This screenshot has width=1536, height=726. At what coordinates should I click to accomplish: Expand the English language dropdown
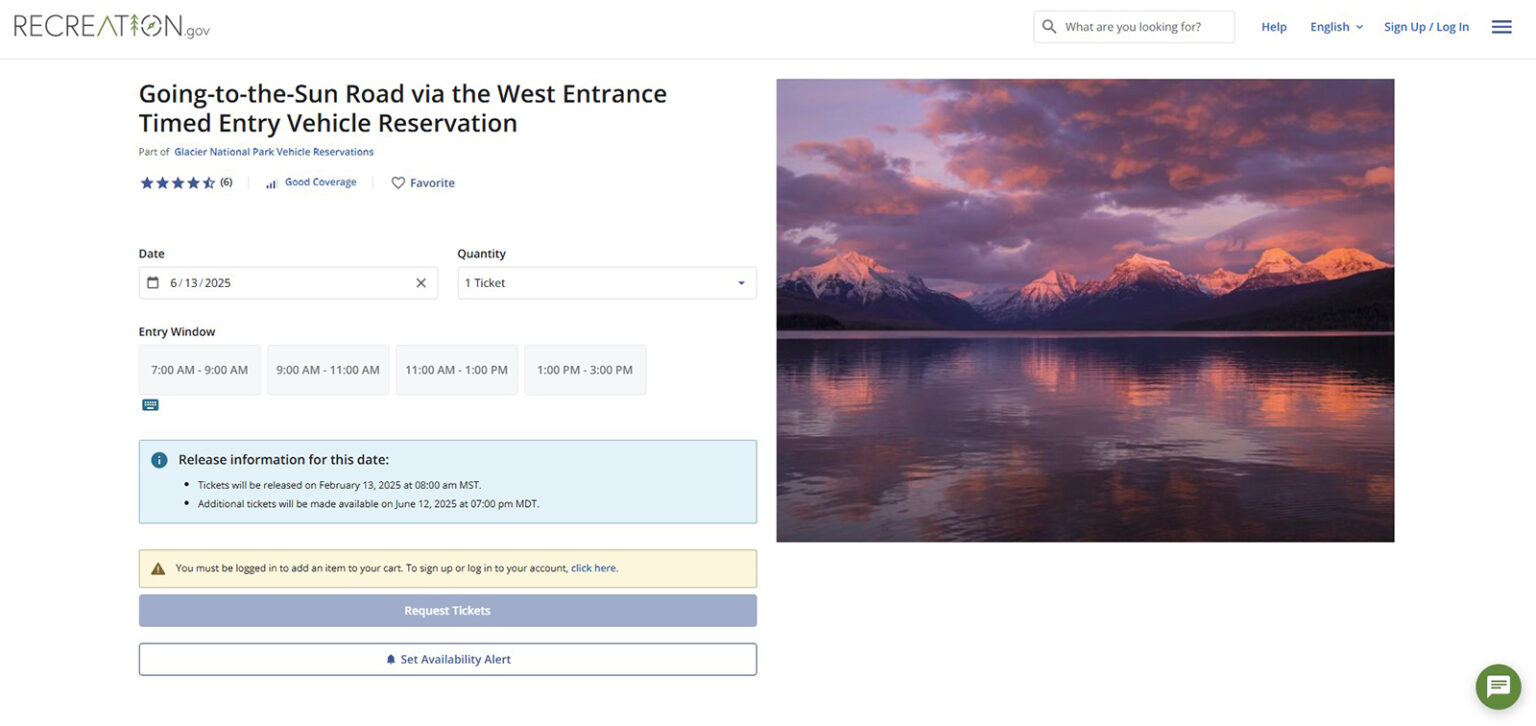click(x=1335, y=26)
